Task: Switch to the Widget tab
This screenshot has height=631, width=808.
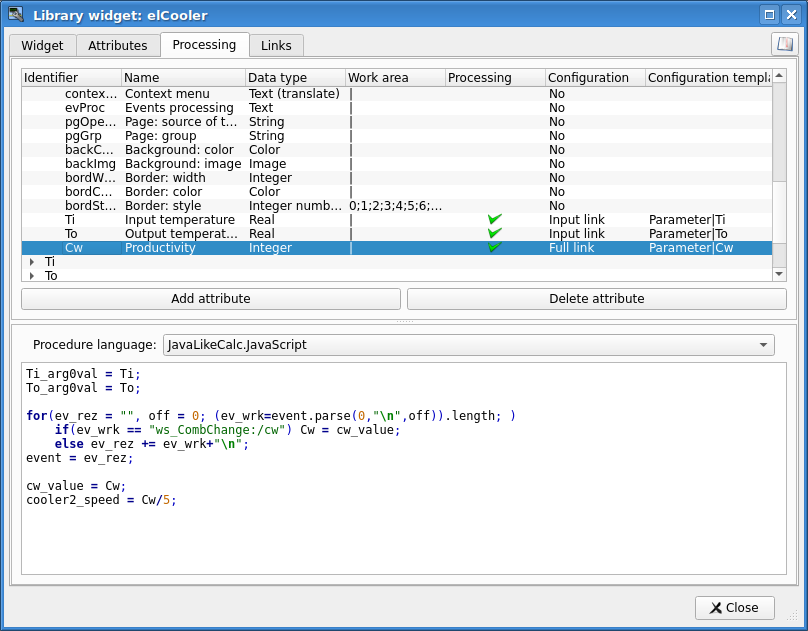Action: click(42, 46)
